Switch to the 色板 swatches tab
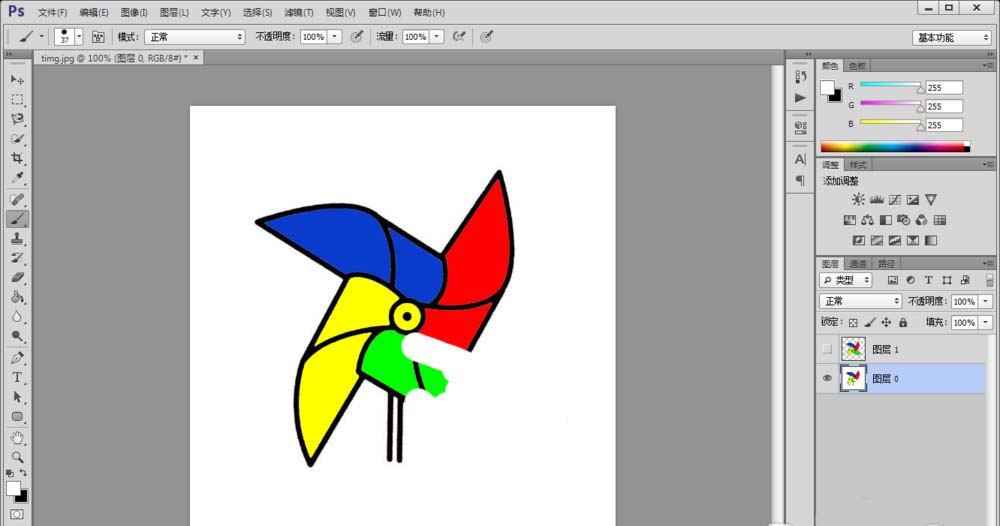Screen dimensions: 1000x526 pos(857,66)
